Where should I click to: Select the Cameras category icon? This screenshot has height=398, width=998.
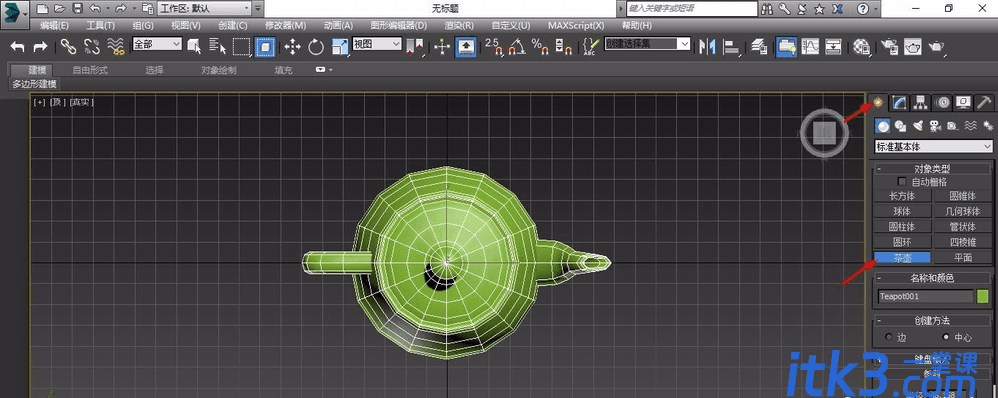935,126
